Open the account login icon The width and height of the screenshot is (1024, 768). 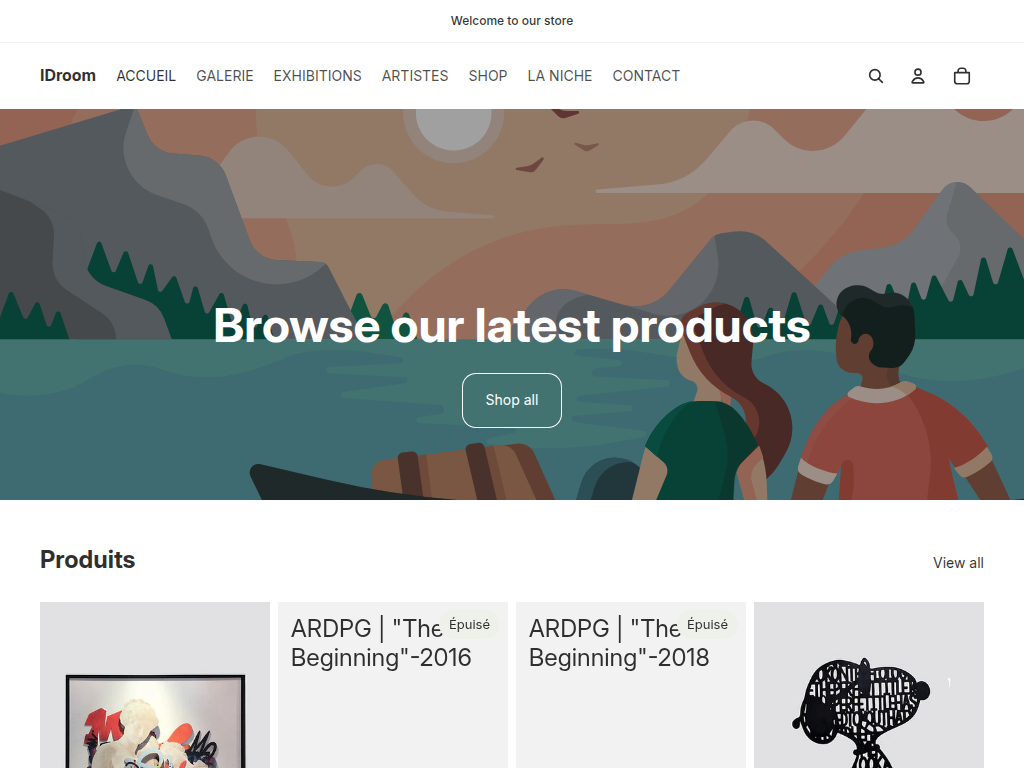(x=918, y=76)
